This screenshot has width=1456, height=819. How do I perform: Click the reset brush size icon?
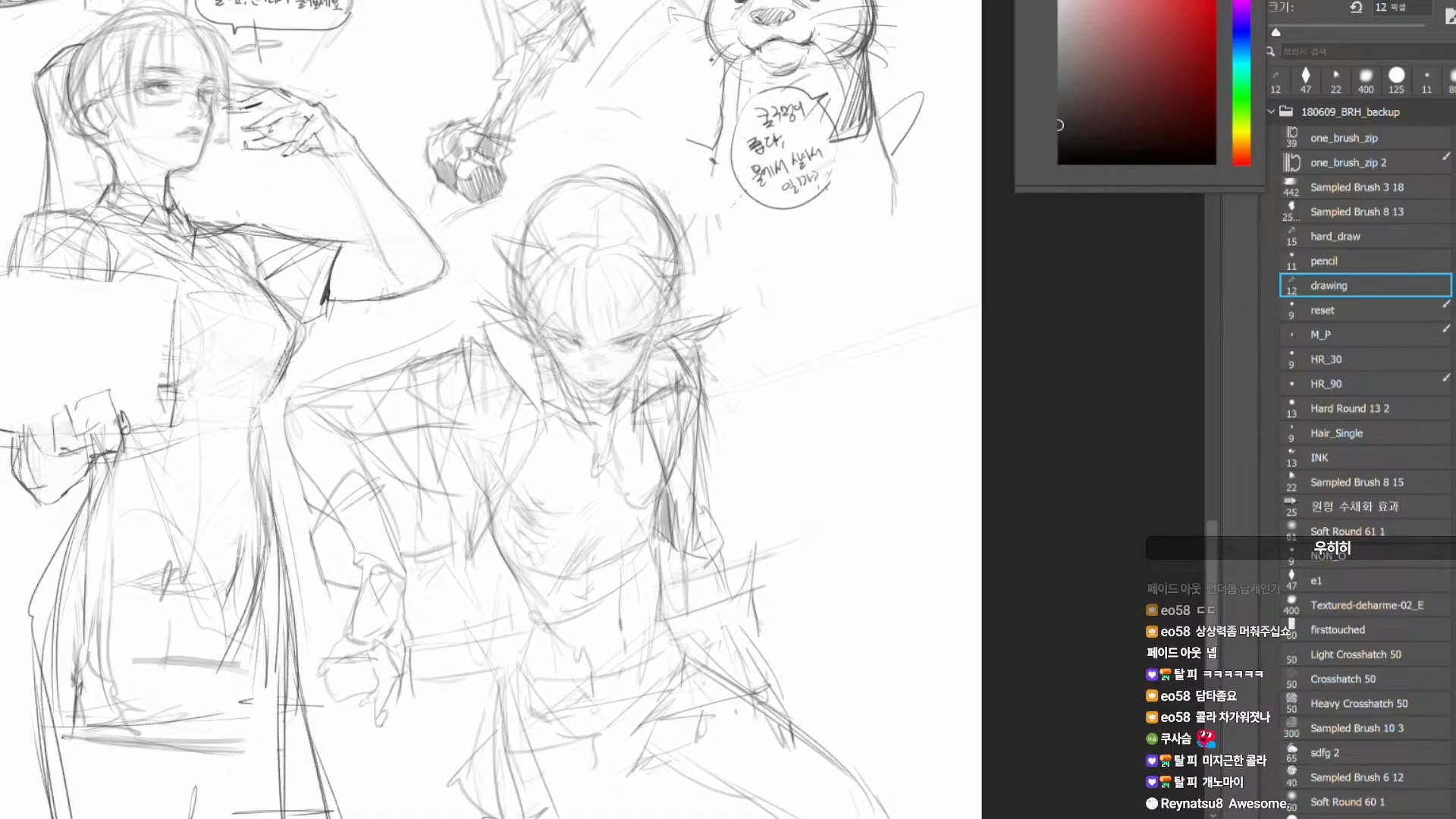point(1356,7)
